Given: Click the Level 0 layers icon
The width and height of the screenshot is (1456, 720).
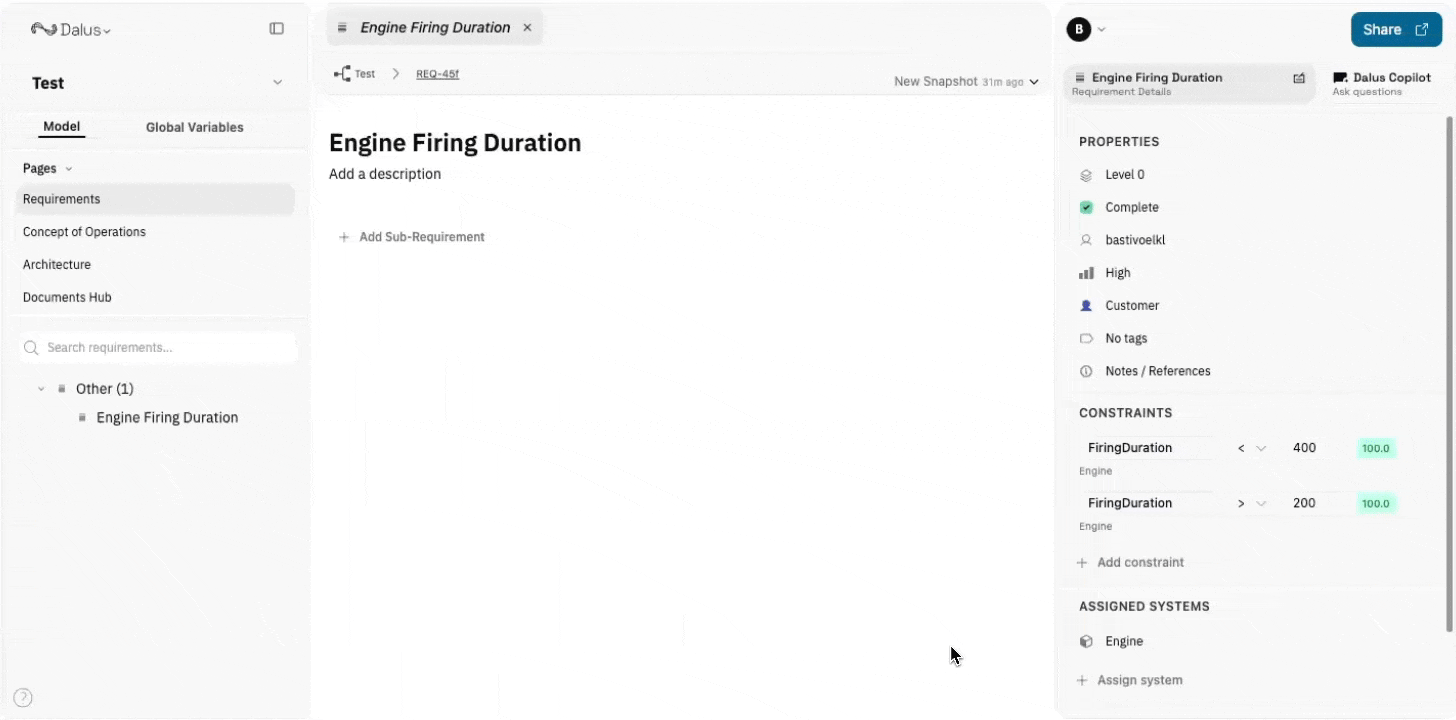Looking at the screenshot, I should pos(1086,174).
